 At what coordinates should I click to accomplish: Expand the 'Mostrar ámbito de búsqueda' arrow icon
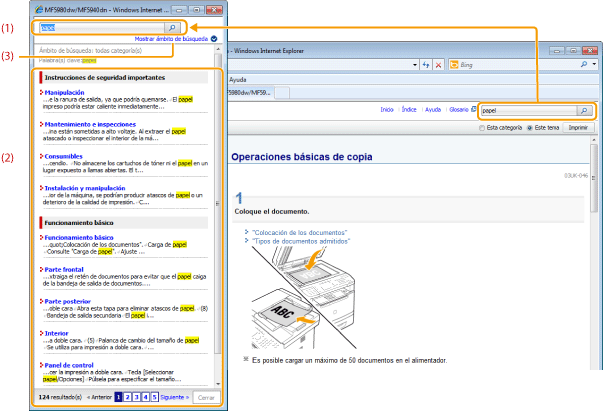click(x=215, y=38)
